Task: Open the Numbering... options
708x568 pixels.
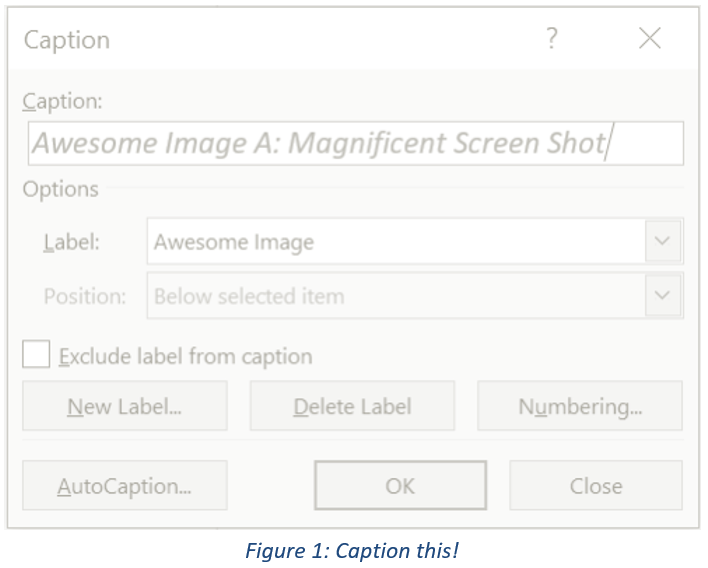Action: point(580,407)
